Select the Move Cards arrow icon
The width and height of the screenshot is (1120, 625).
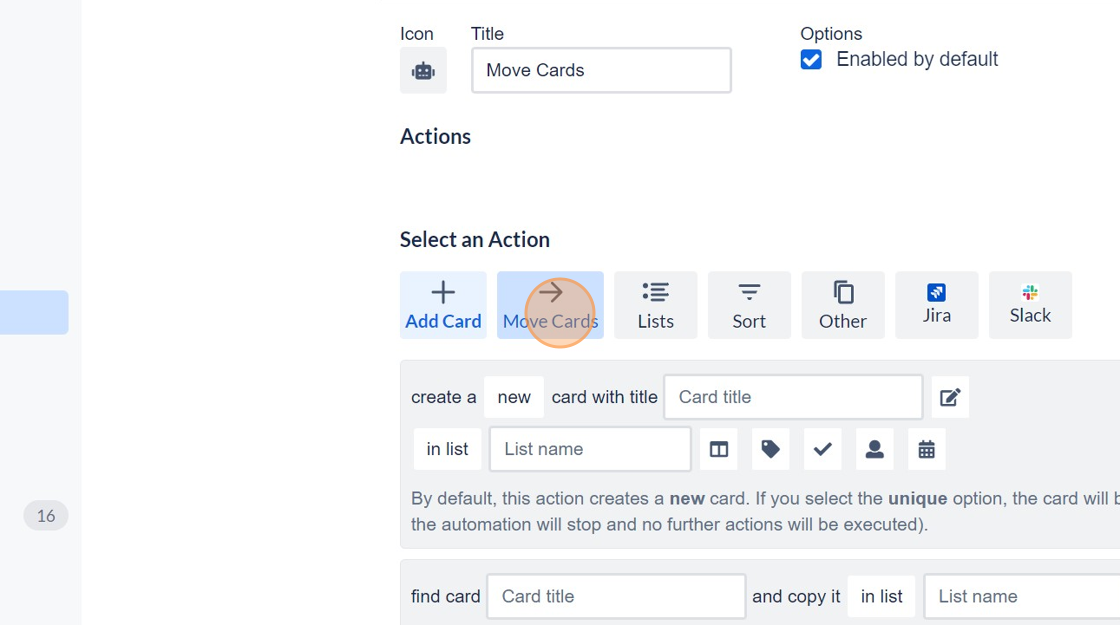(550, 293)
